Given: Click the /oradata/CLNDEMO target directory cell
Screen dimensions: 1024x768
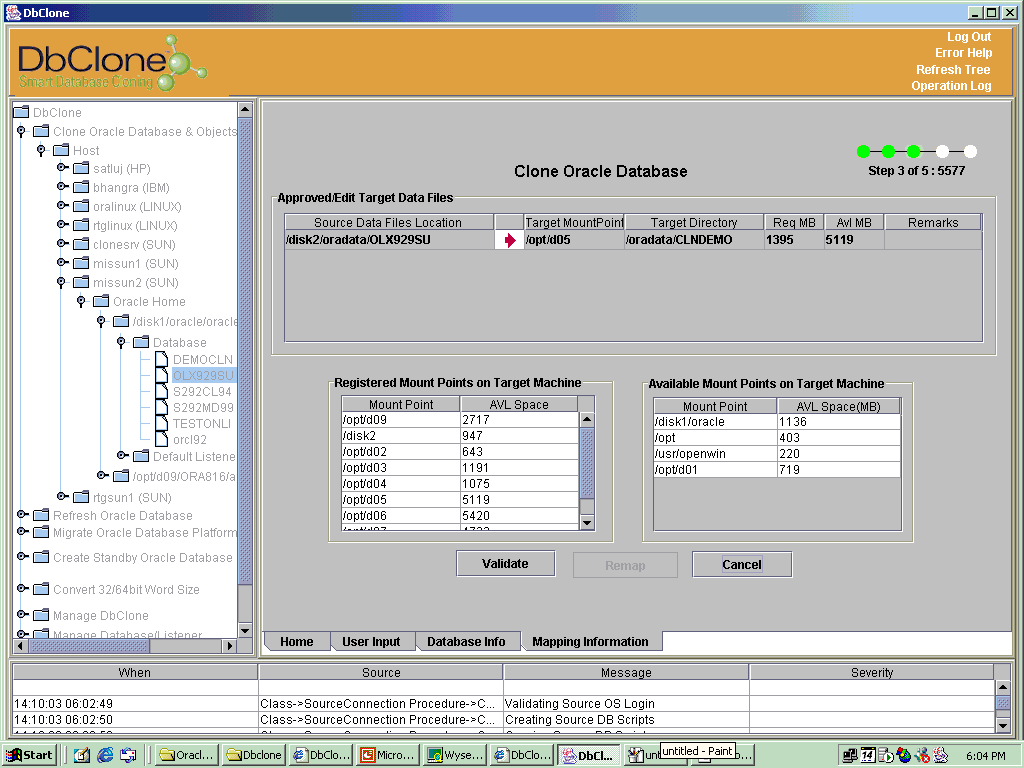Looking at the screenshot, I should point(694,240).
